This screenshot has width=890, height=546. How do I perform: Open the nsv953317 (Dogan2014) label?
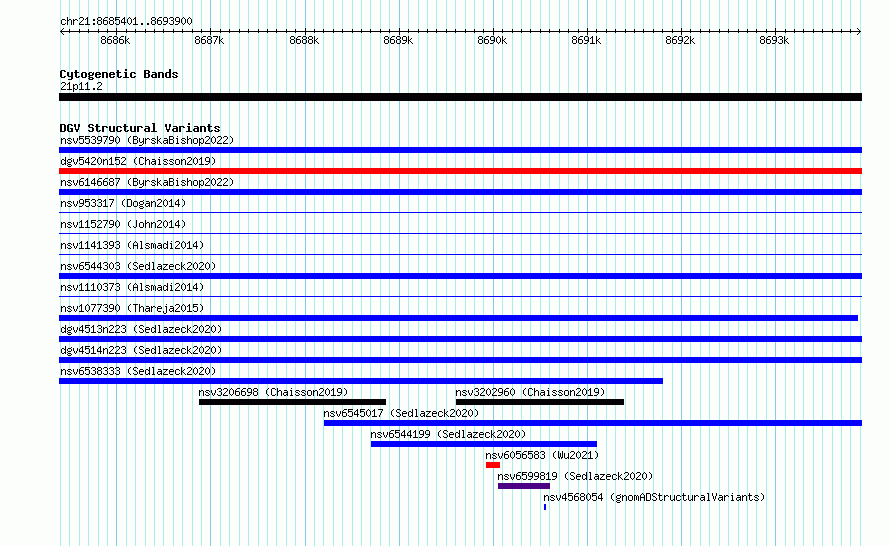(x=123, y=203)
